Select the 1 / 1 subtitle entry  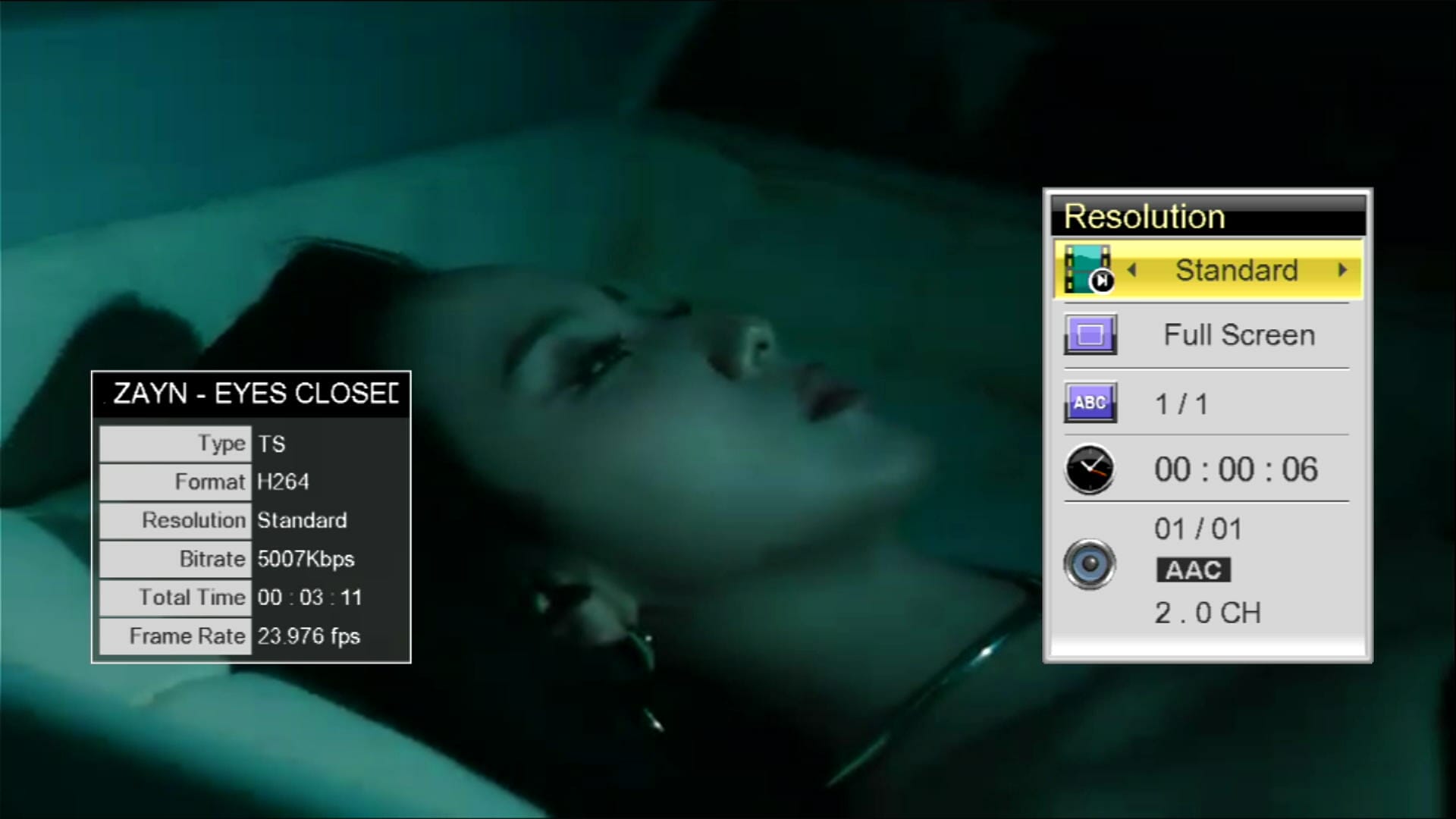click(1181, 403)
